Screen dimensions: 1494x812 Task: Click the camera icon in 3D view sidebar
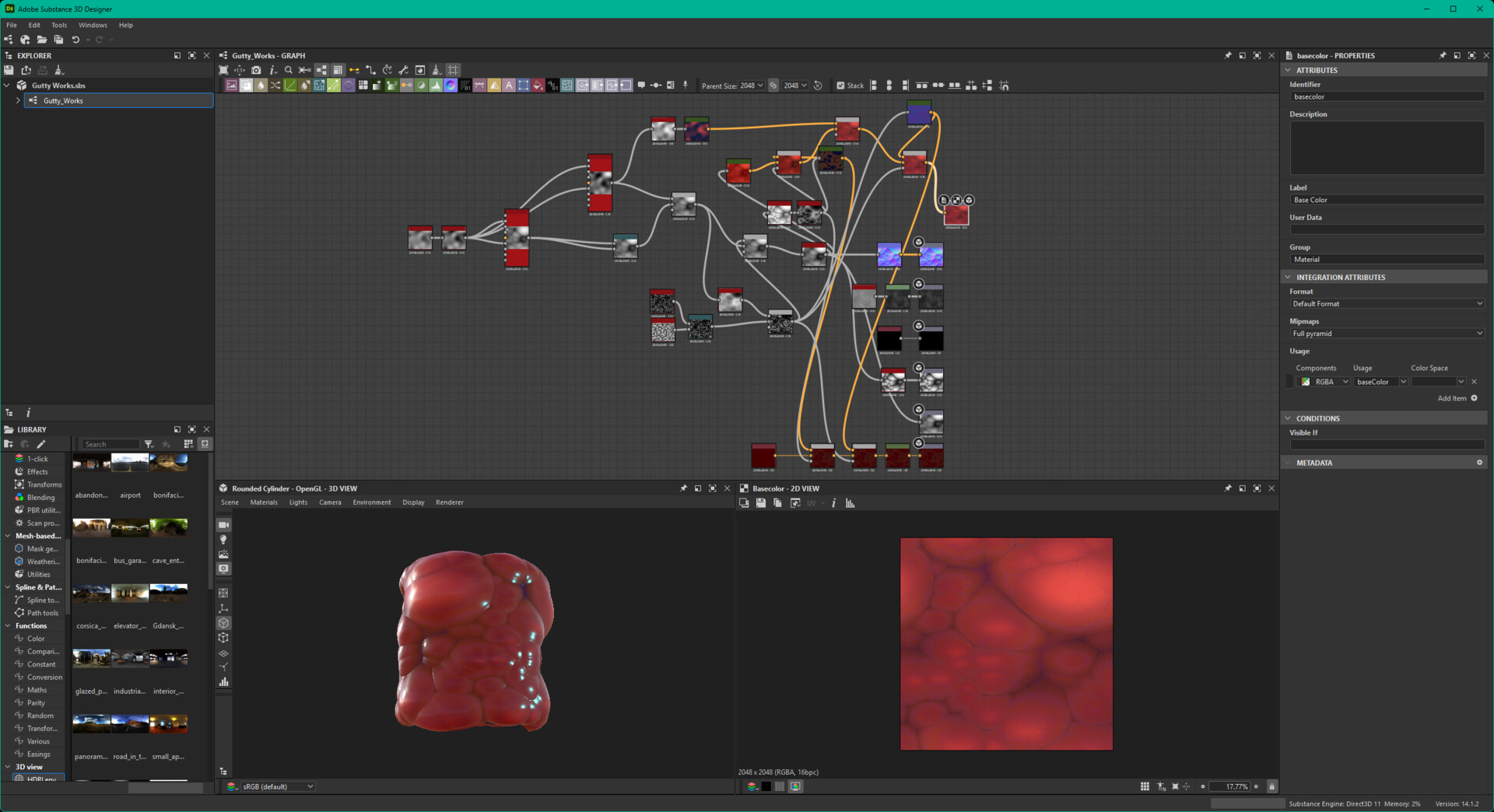tap(223, 525)
